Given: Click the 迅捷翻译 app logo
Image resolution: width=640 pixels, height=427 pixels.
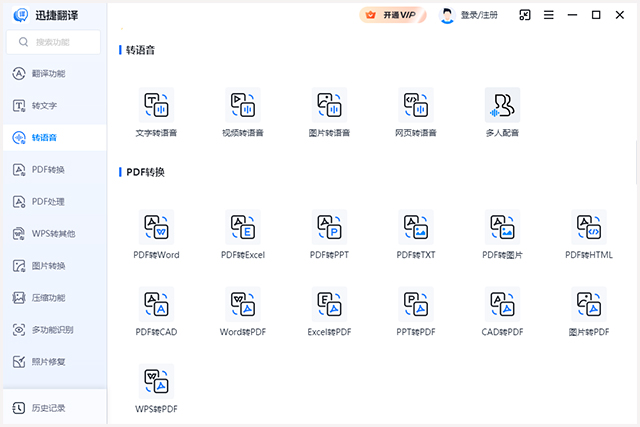Looking at the screenshot, I should (20, 15).
